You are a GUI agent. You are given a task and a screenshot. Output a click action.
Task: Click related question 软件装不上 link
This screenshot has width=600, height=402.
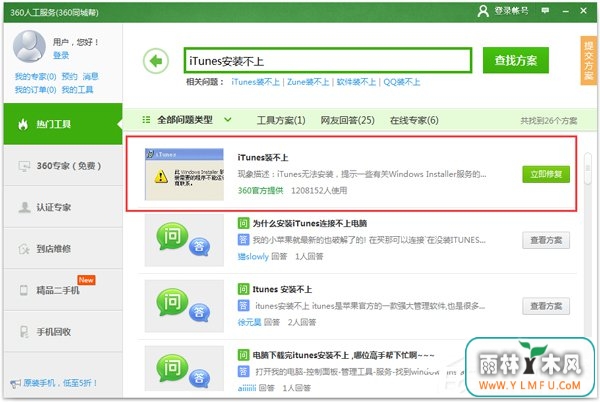[356, 82]
